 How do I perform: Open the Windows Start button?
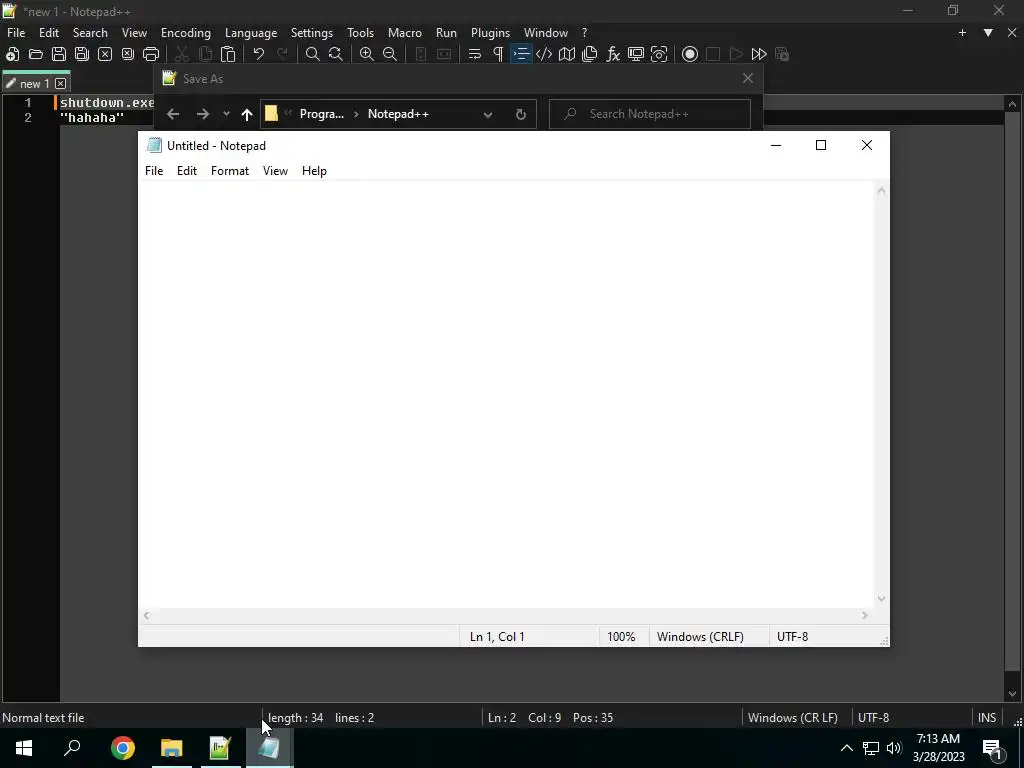[24, 748]
